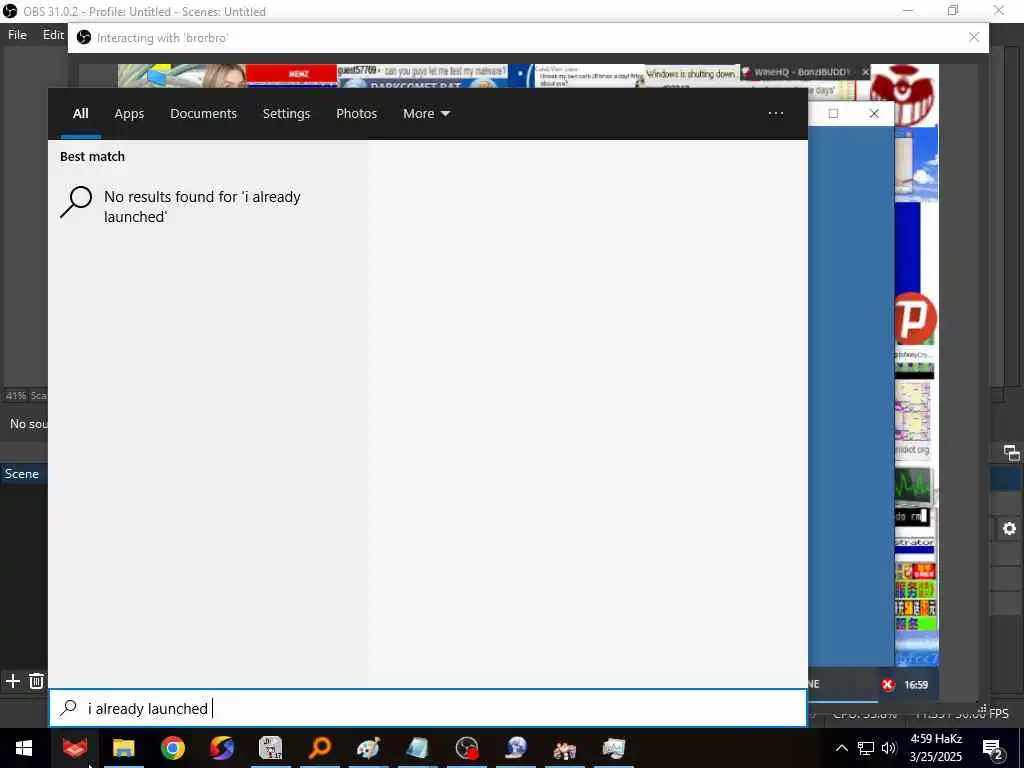Select 'can you guys let me test my malware' tab
The image size is (1024, 768).
coord(422,71)
